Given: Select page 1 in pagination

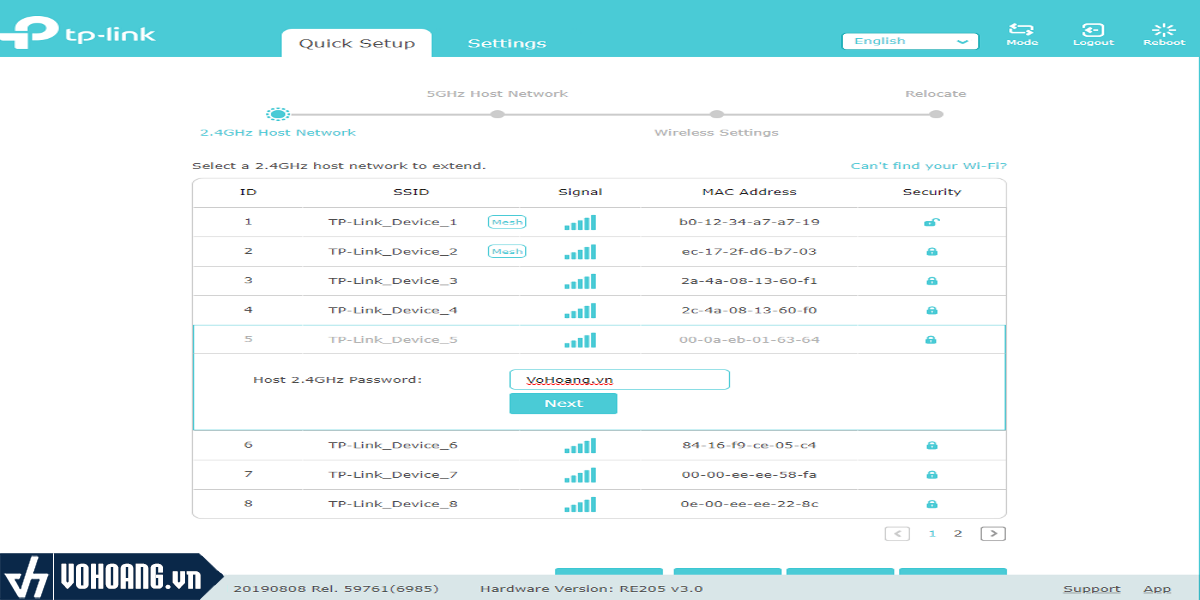Looking at the screenshot, I should (x=932, y=534).
